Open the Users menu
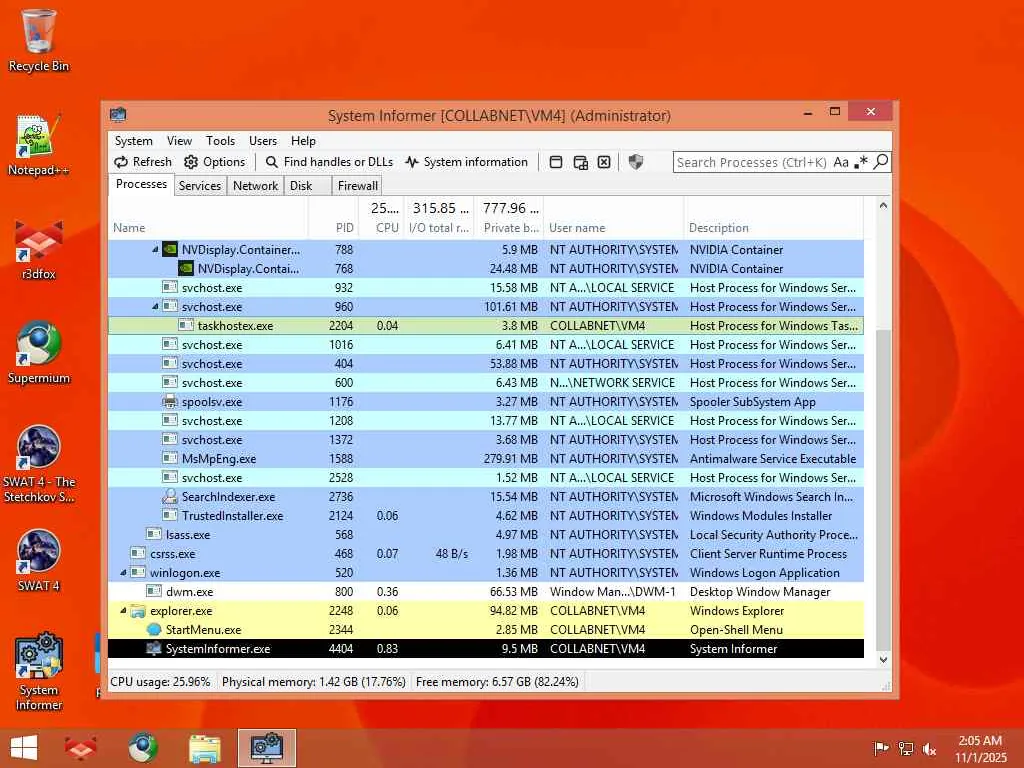Screen dimensions: 1024x768 (x=263, y=140)
